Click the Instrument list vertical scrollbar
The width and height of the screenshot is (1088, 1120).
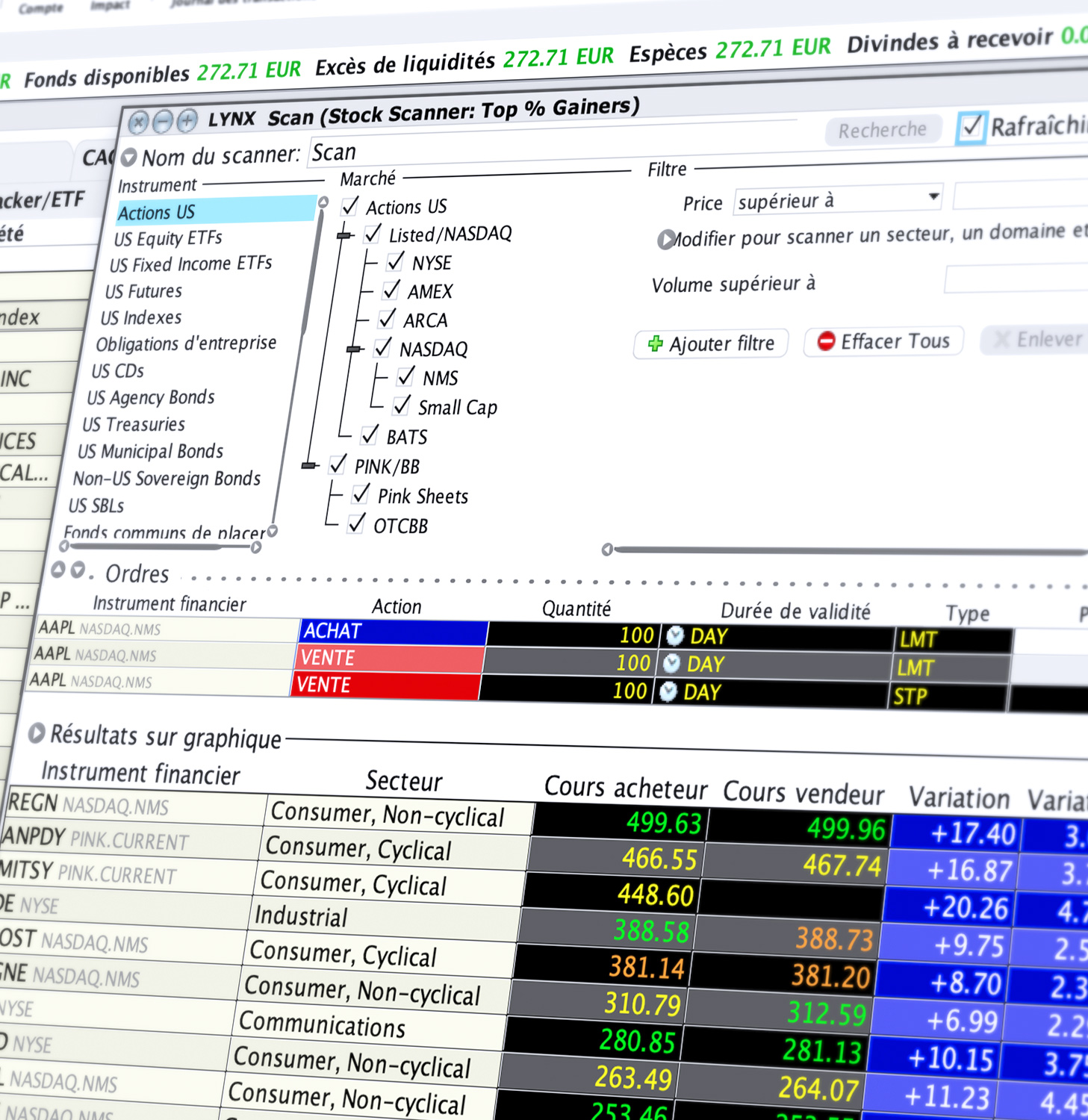(x=299, y=366)
